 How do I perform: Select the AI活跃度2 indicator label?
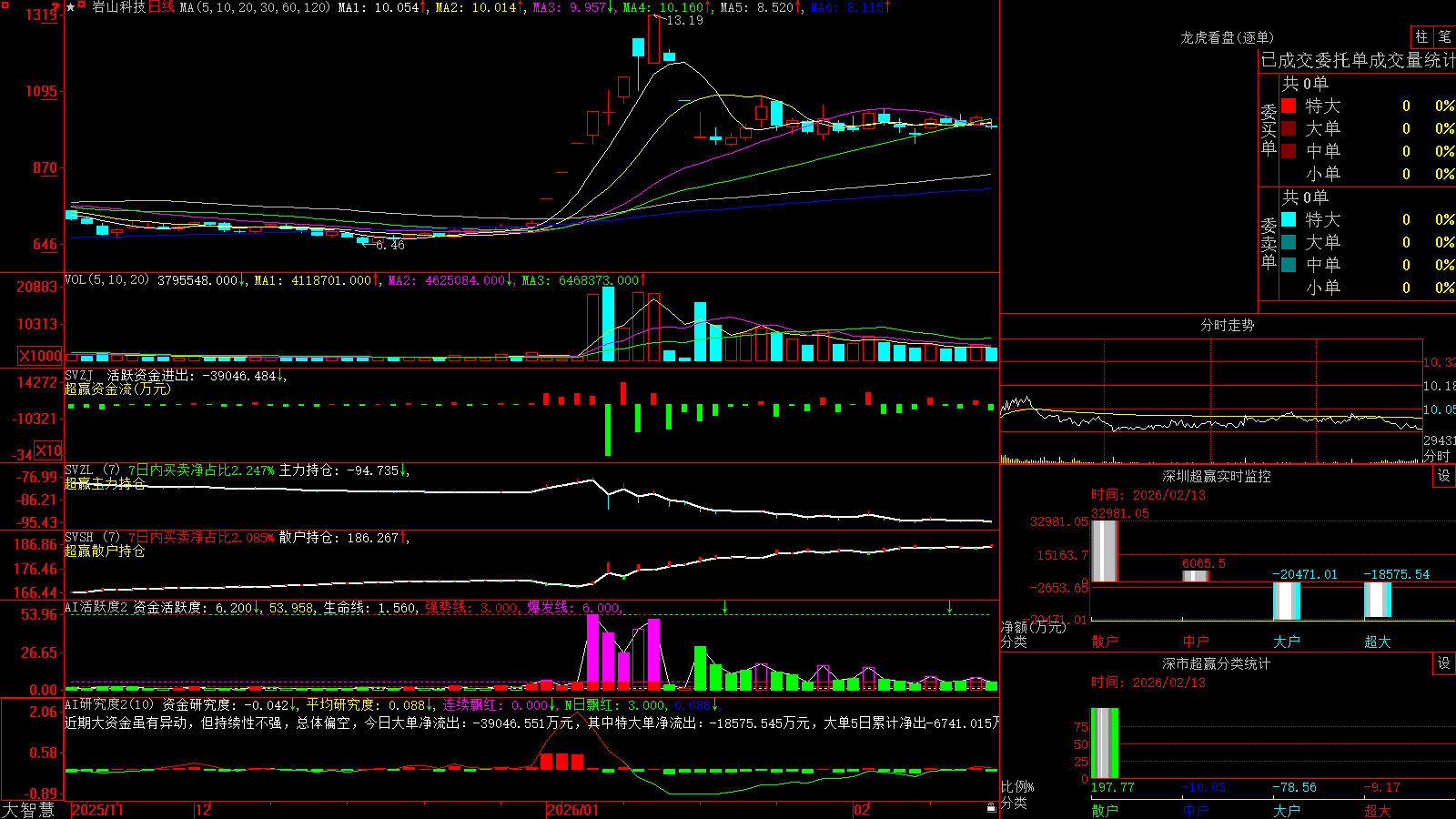[96, 608]
